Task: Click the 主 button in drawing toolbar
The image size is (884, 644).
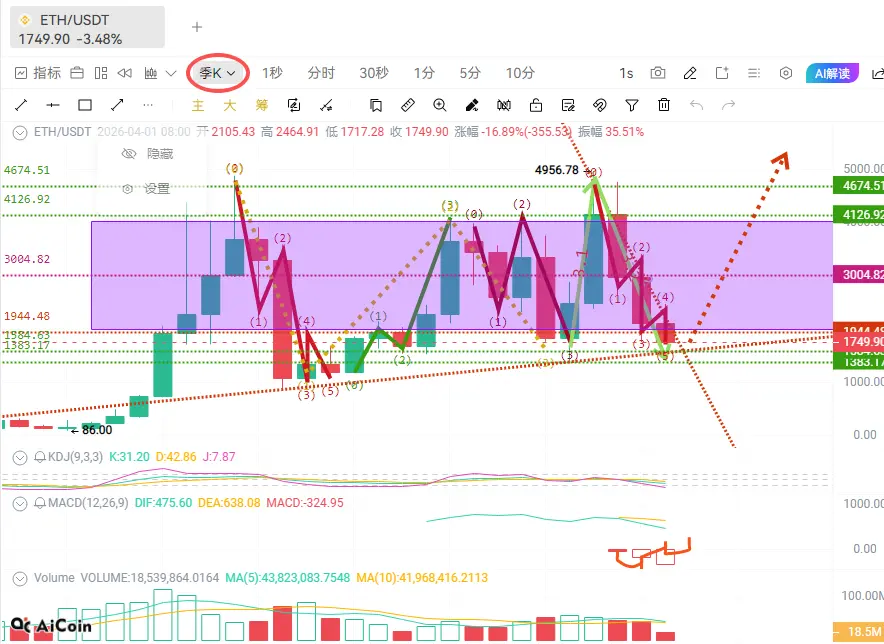Action: (x=198, y=105)
